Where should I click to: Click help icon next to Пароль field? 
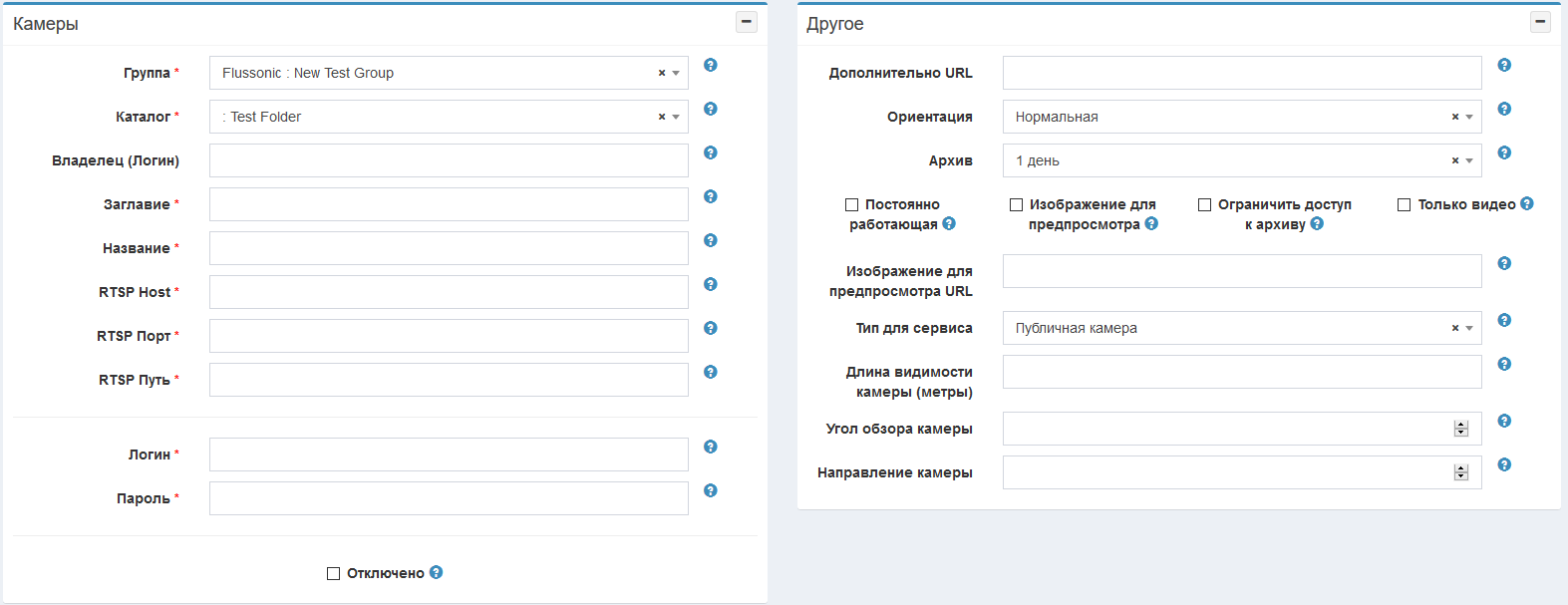click(x=710, y=490)
